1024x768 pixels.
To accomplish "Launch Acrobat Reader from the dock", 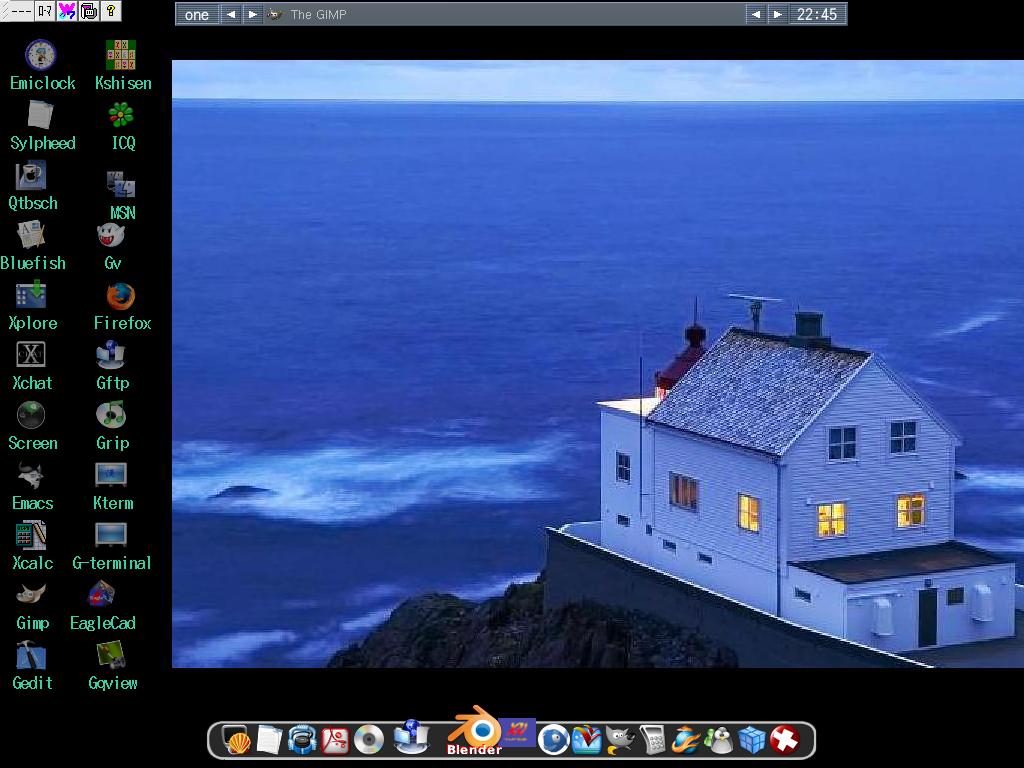I will [x=336, y=740].
